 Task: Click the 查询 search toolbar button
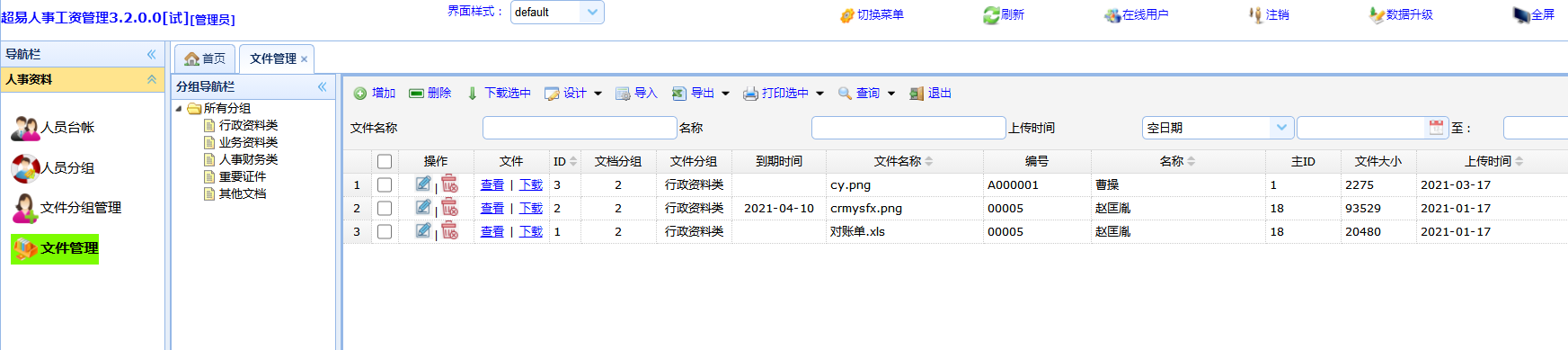point(859,94)
